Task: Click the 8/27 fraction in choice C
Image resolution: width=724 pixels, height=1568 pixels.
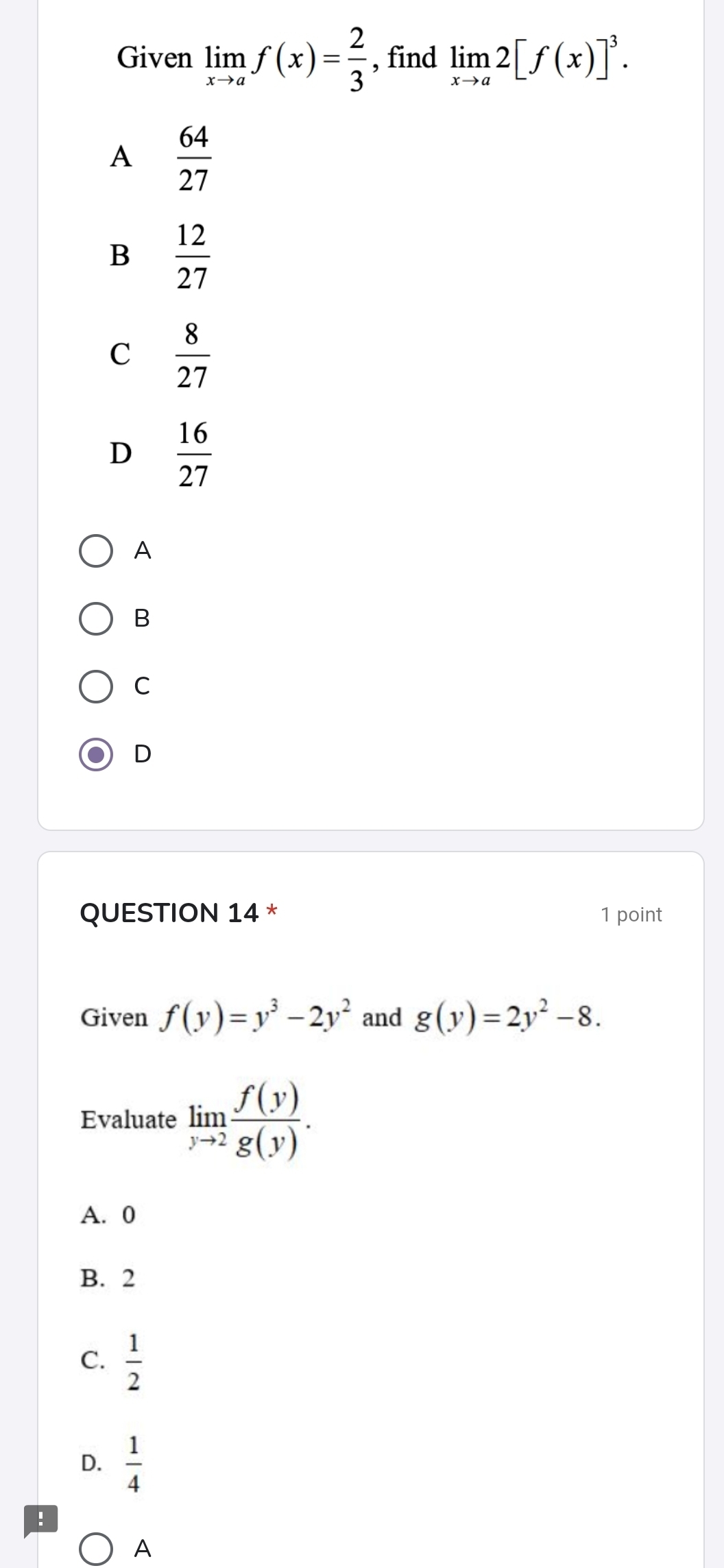Action: pos(192,355)
